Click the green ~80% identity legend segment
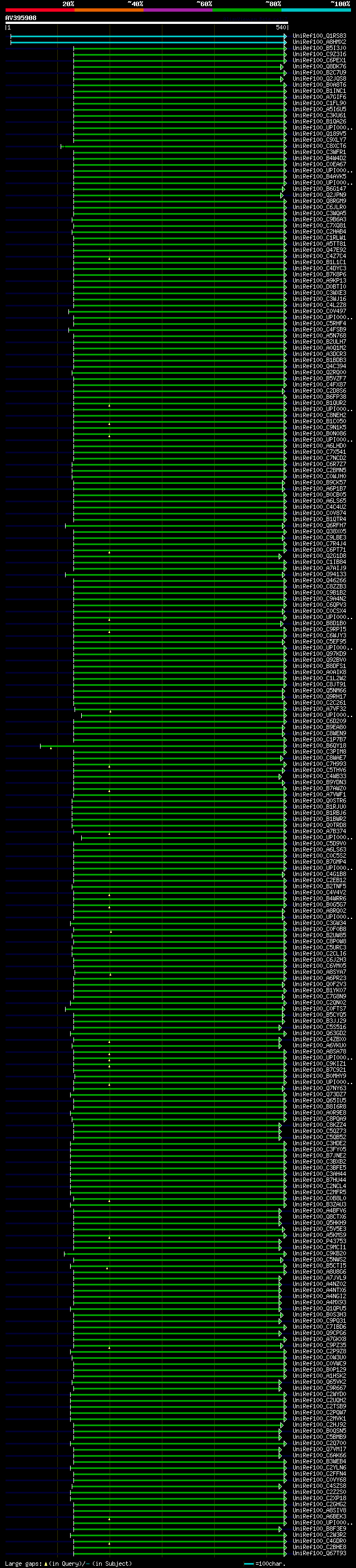This screenshot has height=1568, width=356. pyautogui.click(x=247, y=10)
